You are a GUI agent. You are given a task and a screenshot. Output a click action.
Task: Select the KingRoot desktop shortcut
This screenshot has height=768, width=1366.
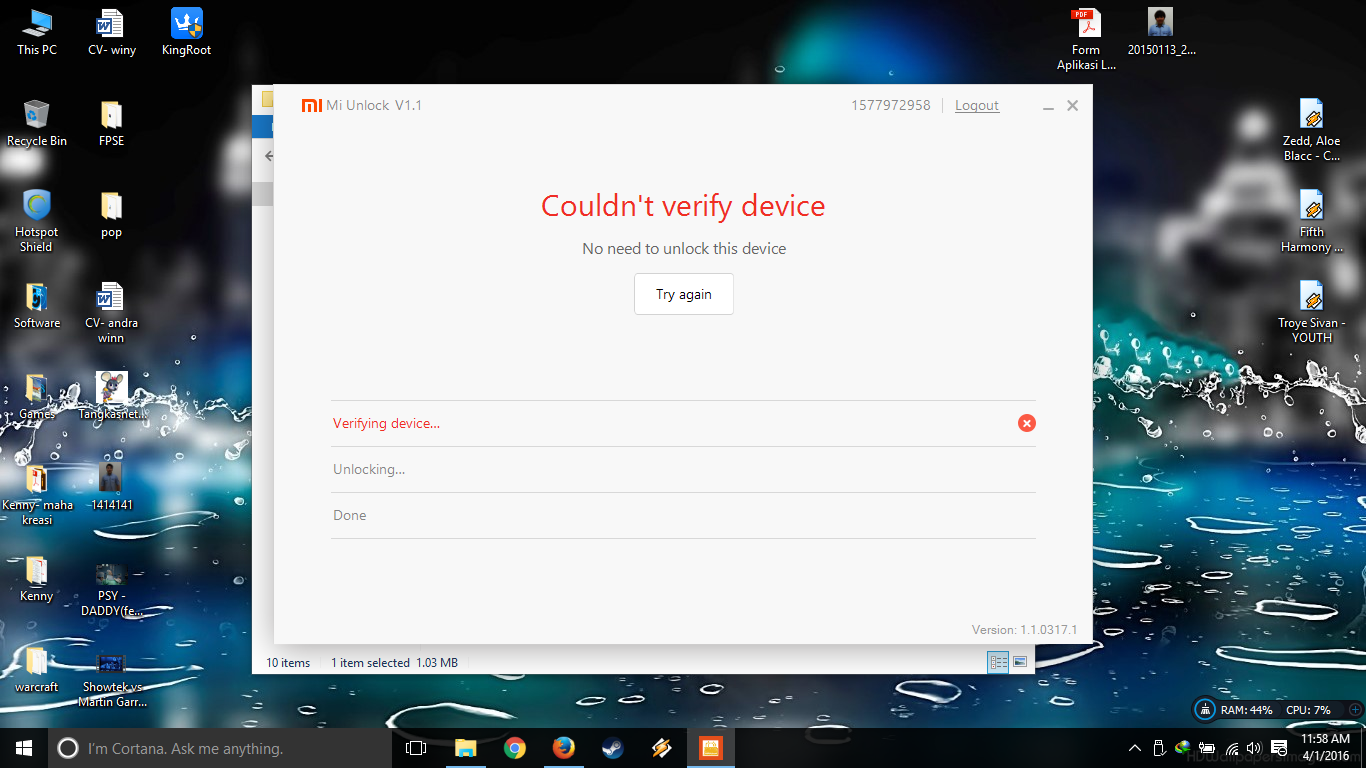[x=186, y=32]
